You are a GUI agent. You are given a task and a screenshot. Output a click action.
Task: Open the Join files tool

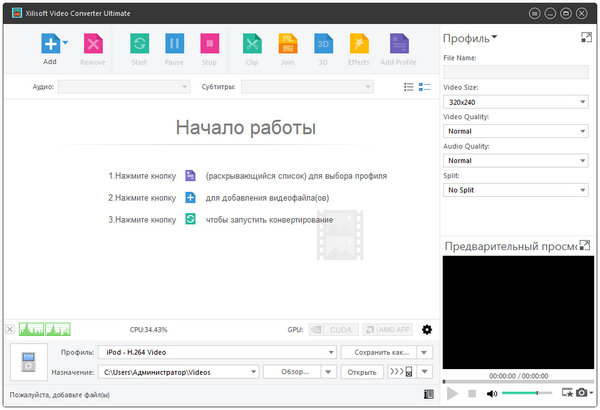click(288, 44)
